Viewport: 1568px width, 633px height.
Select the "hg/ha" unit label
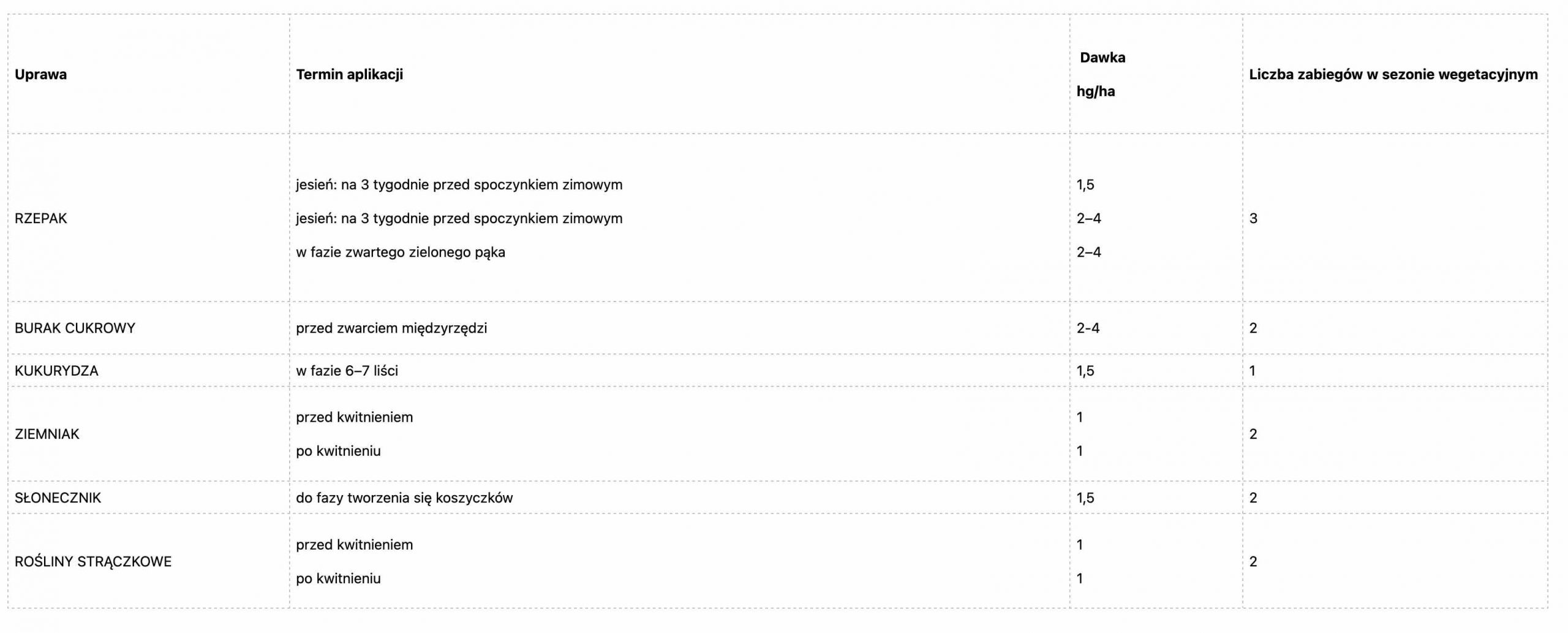[x=1095, y=91]
